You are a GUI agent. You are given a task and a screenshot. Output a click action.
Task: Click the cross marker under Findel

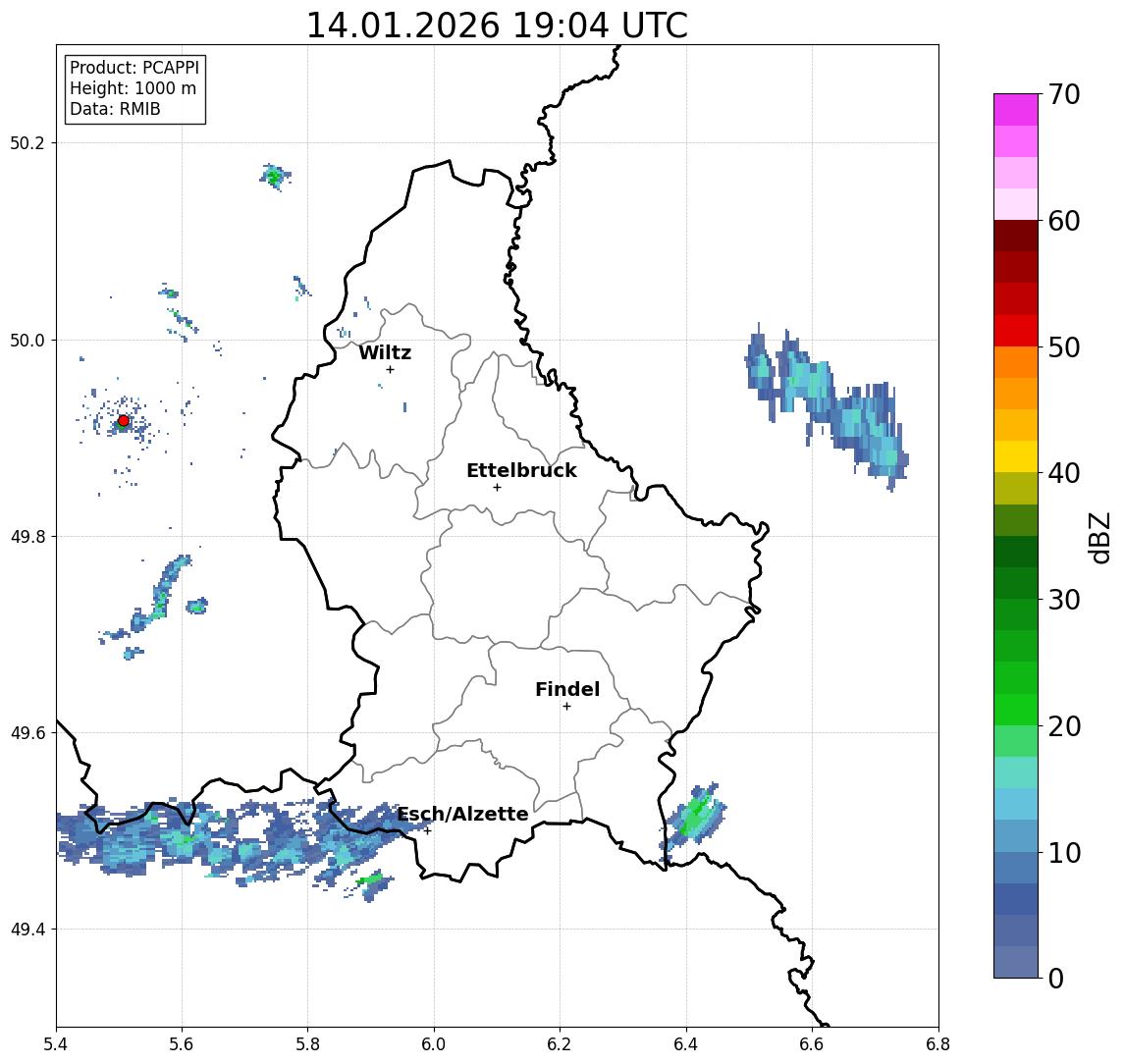[566, 707]
